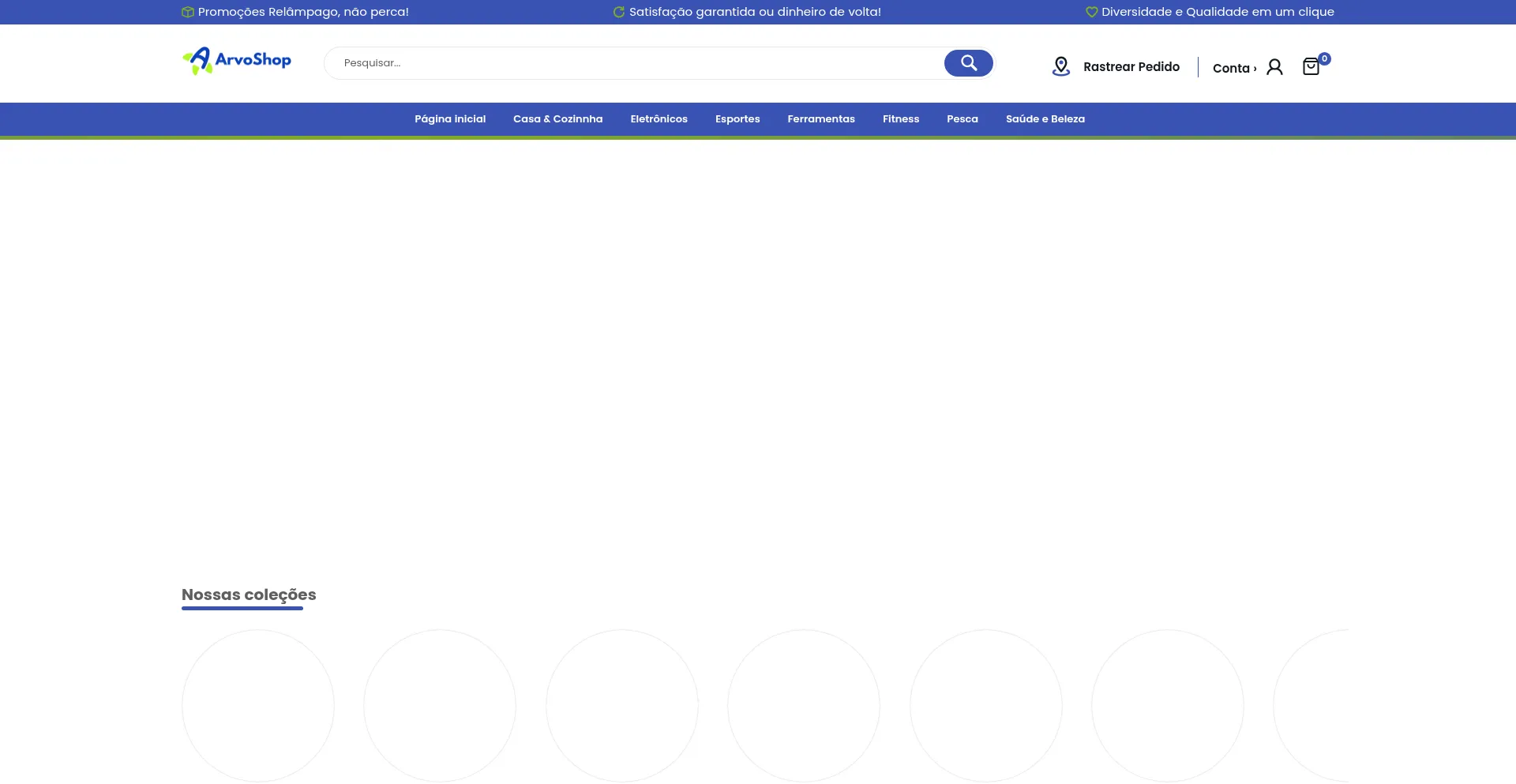Click the box icon beside Promoções Relâmpago
Viewport: 1516px width, 784px height.
click(x=188, y=12)
